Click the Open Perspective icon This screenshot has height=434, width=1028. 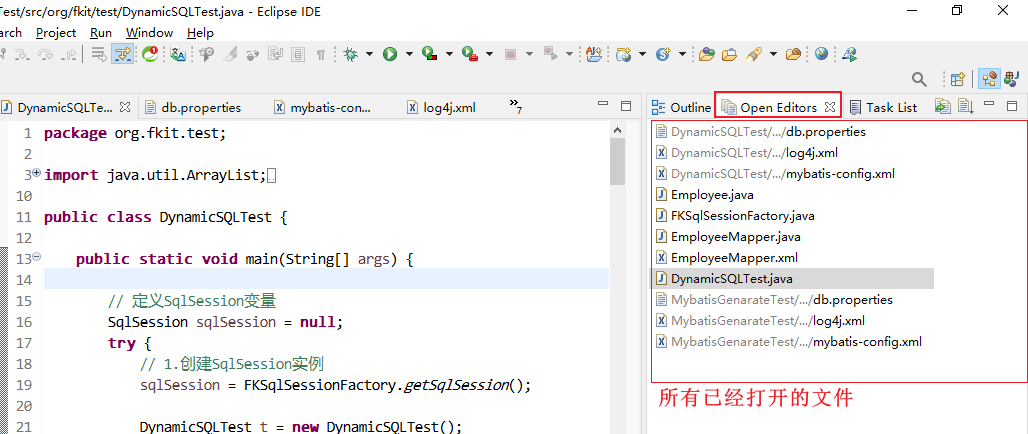[957, 79]
